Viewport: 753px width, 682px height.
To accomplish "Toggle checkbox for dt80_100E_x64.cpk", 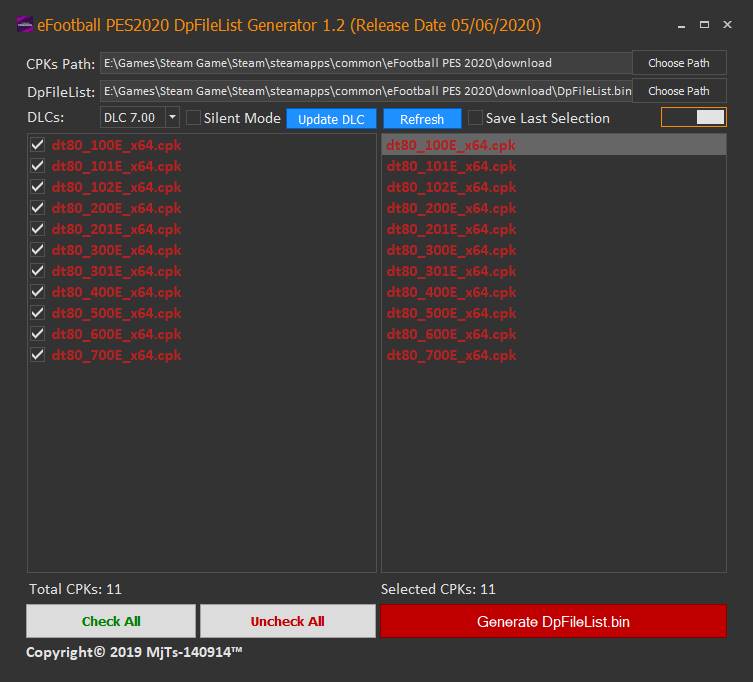I will tap(37, 145).
